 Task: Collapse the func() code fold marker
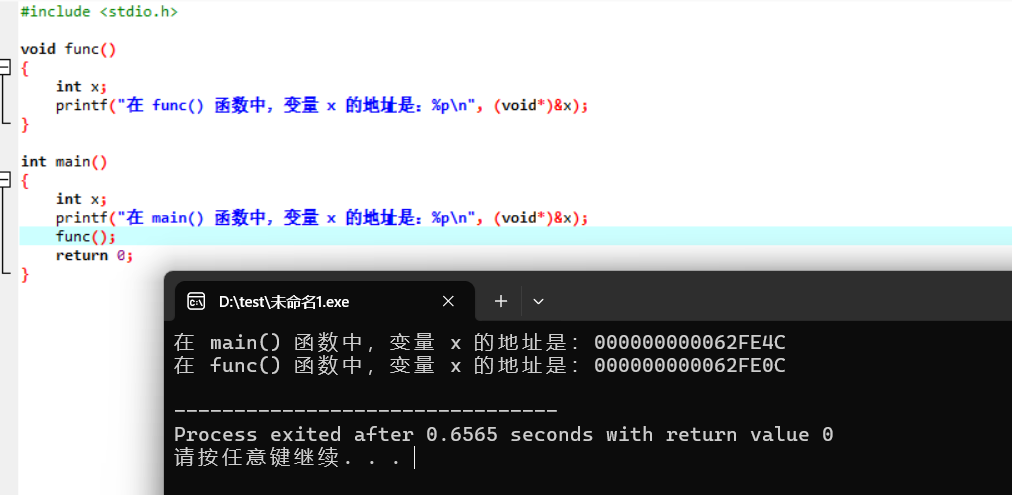pos(5,66)
